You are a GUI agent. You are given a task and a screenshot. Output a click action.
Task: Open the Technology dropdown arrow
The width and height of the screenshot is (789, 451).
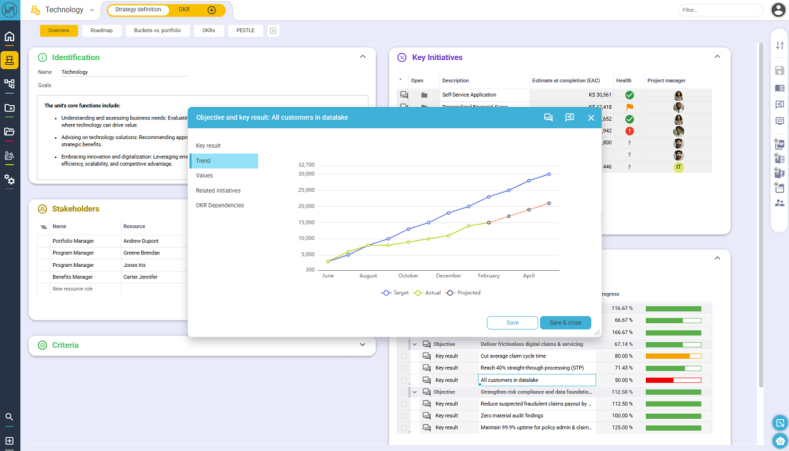(x=93, y=10)
